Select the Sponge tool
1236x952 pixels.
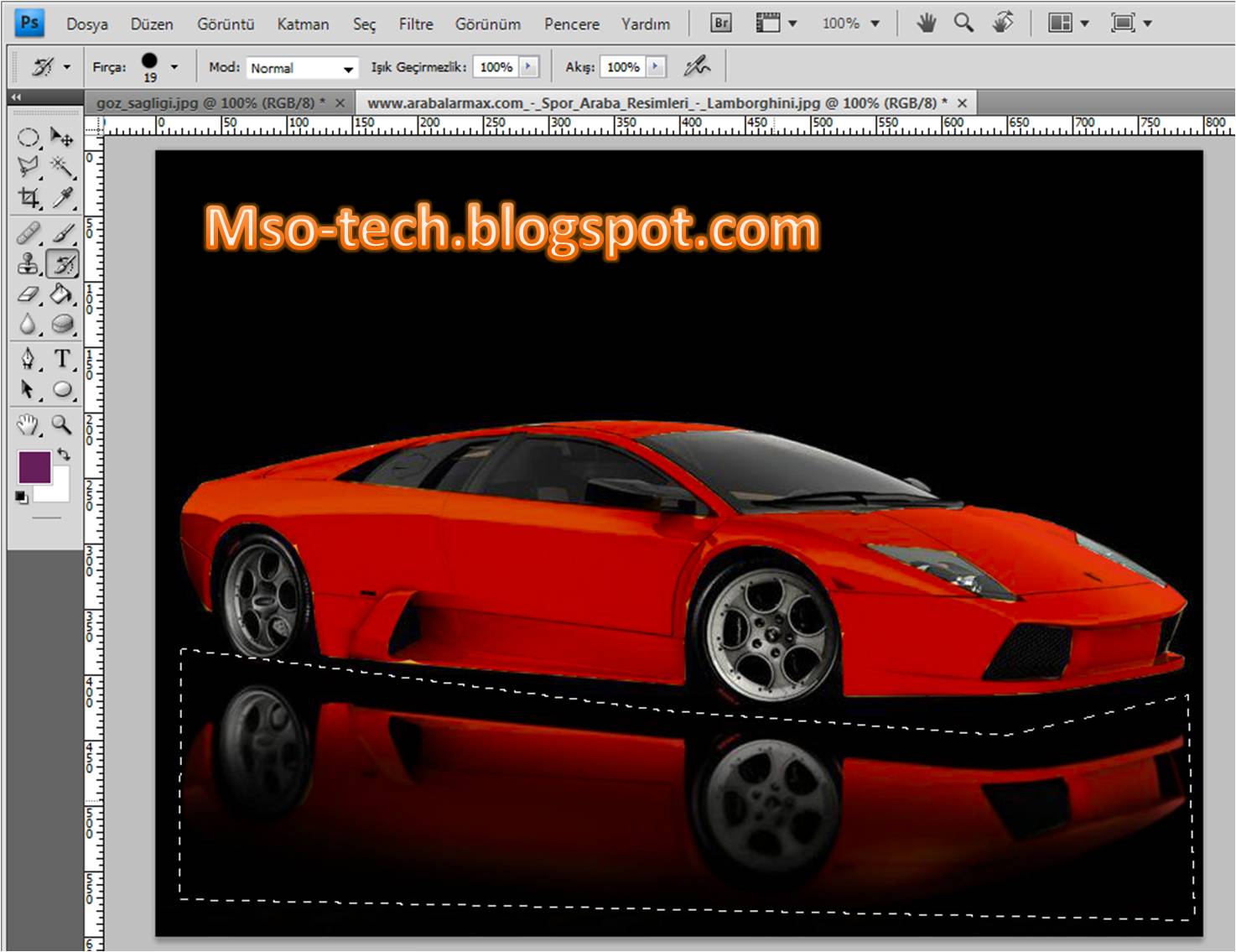coord(62,324)
